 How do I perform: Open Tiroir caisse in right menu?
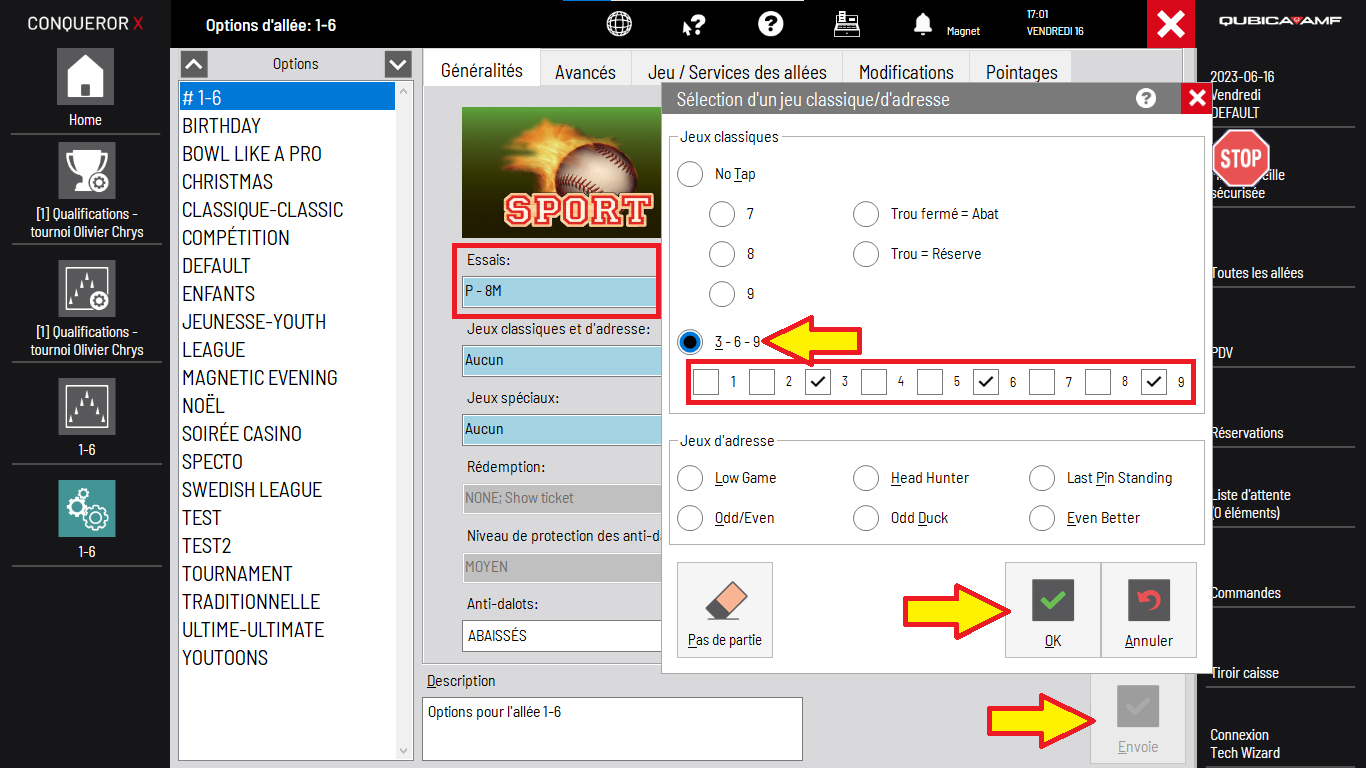click(1244, 673)
